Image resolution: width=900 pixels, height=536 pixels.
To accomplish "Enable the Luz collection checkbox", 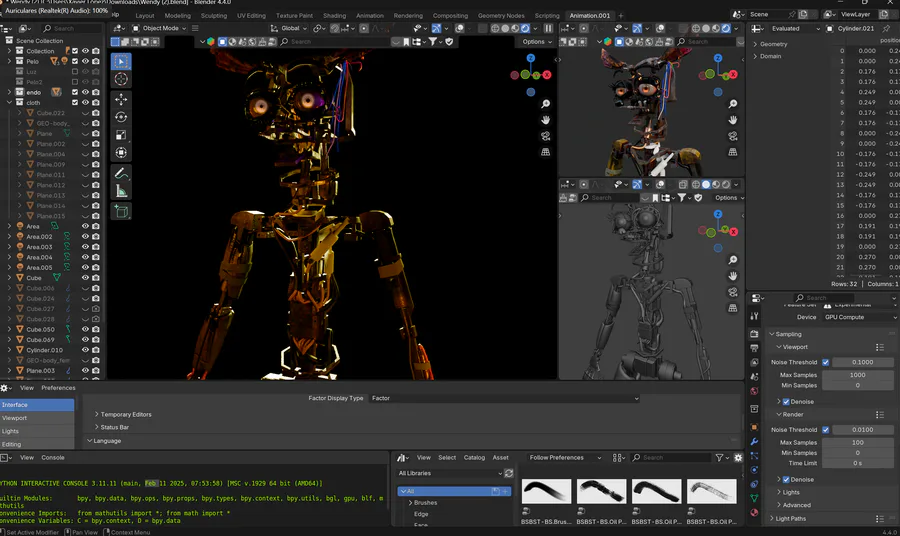I will click(75, 72).
